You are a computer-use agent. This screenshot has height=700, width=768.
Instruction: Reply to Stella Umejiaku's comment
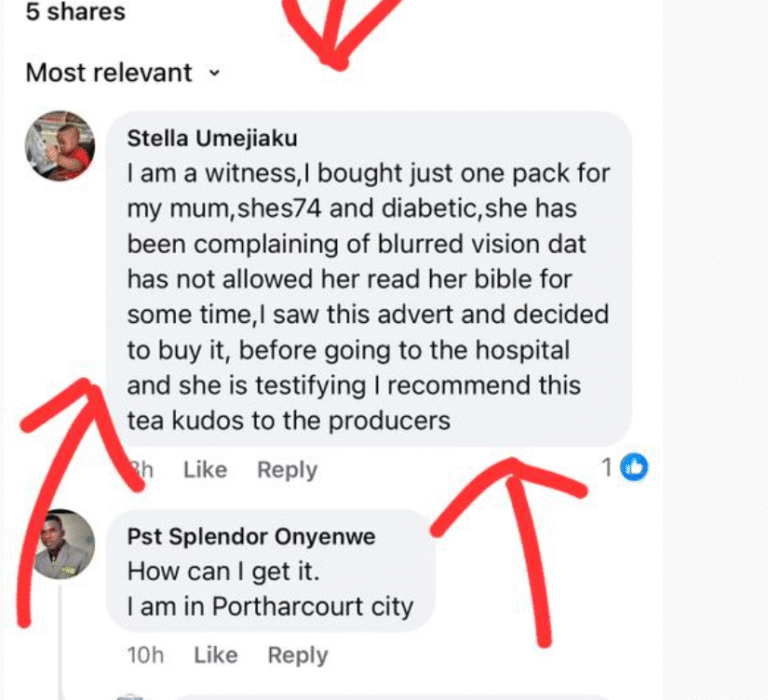click(287, 470)
